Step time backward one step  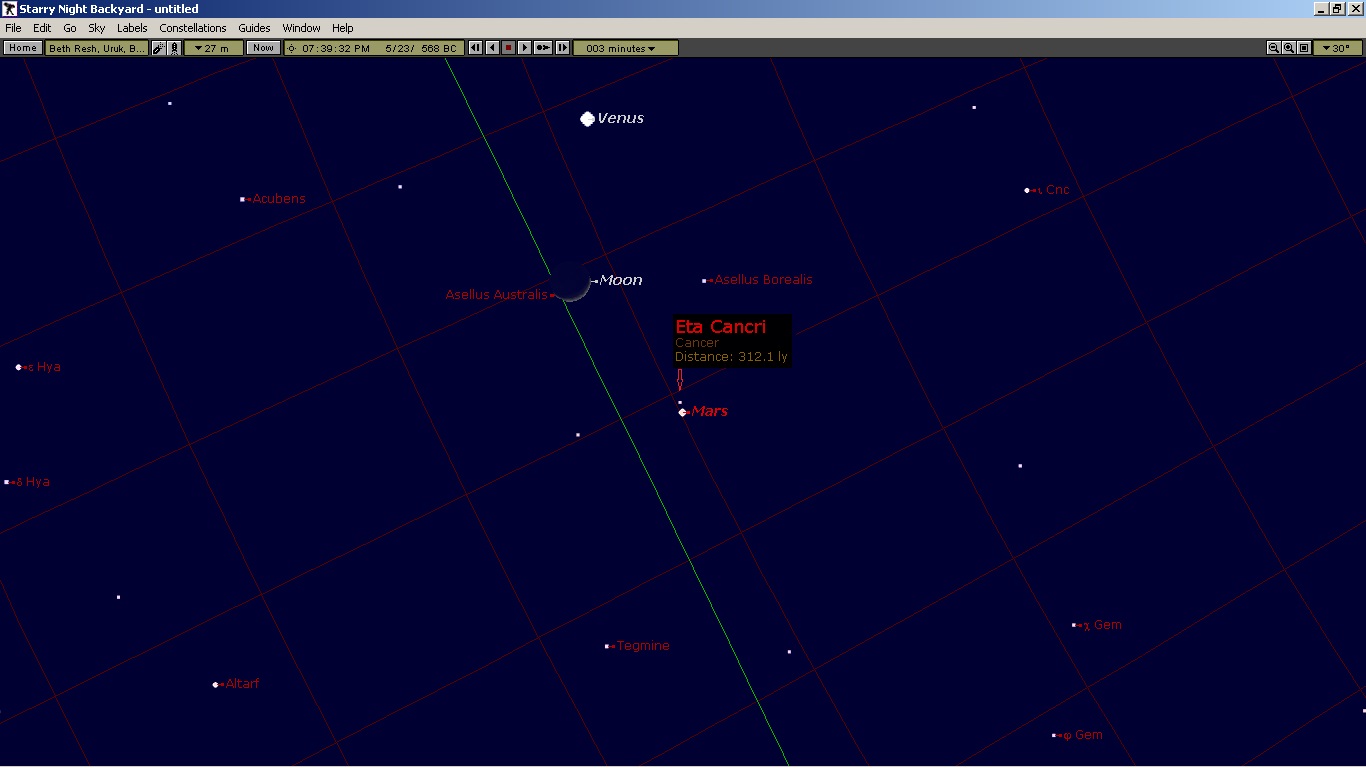pos(476,47)
